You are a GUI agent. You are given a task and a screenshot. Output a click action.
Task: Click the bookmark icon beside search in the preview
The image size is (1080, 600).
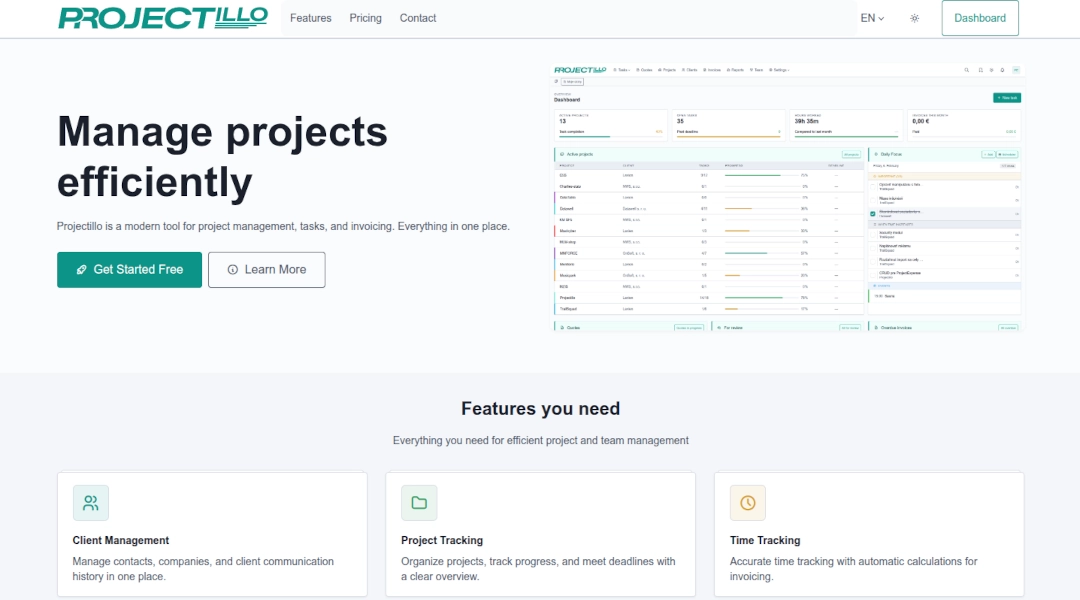click(981, 70)
